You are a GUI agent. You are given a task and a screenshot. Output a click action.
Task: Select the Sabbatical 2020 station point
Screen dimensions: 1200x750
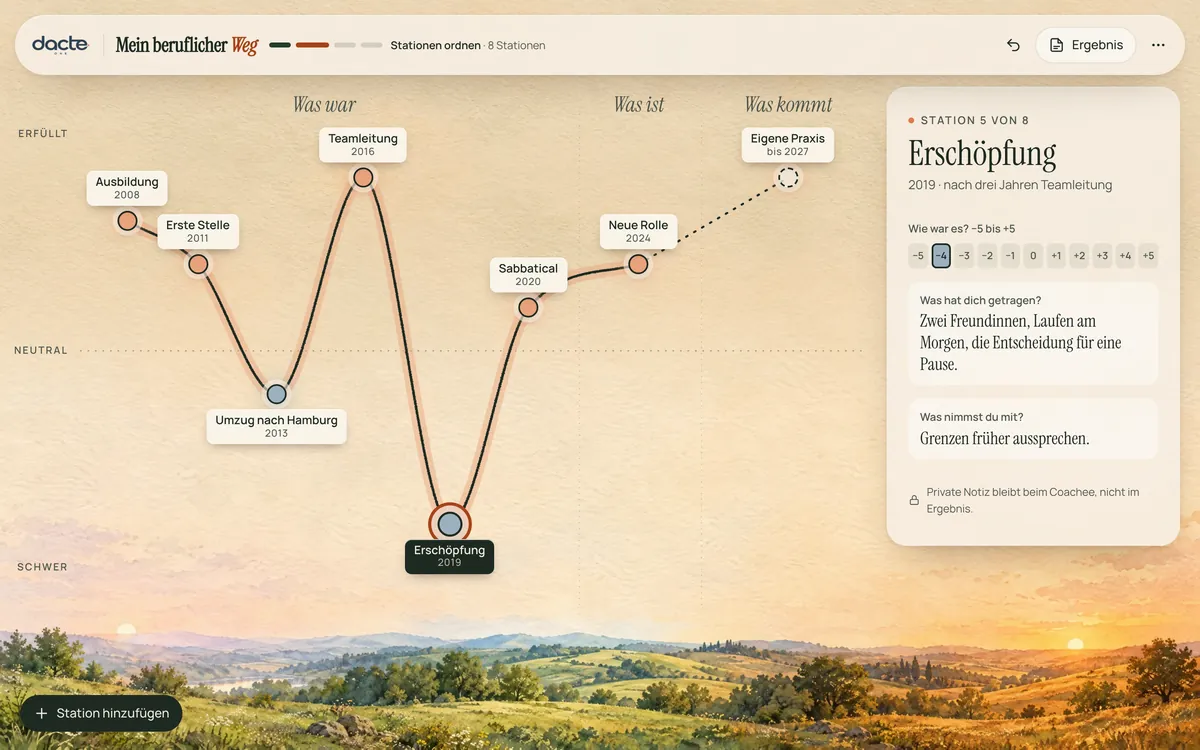point(528,308)
